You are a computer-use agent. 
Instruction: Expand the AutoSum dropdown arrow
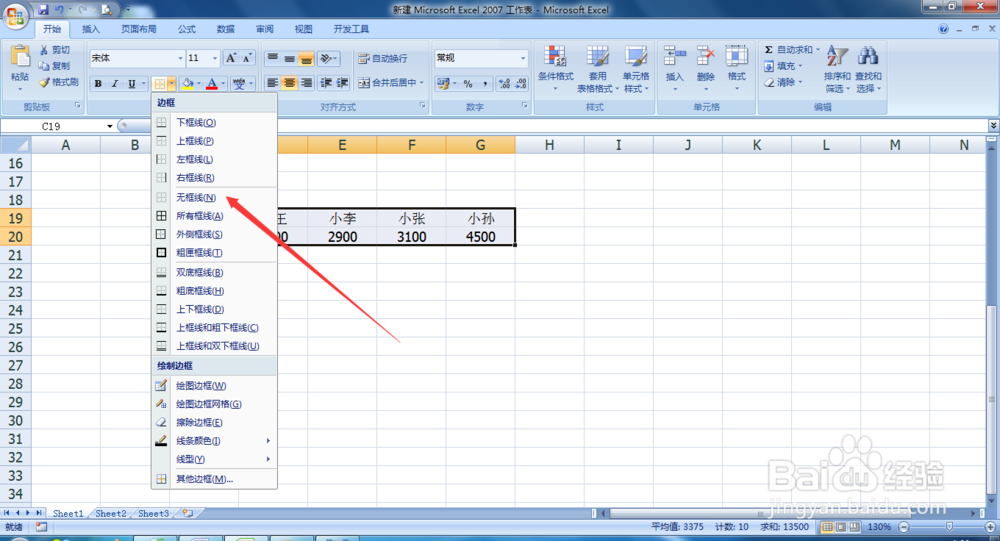818,49
